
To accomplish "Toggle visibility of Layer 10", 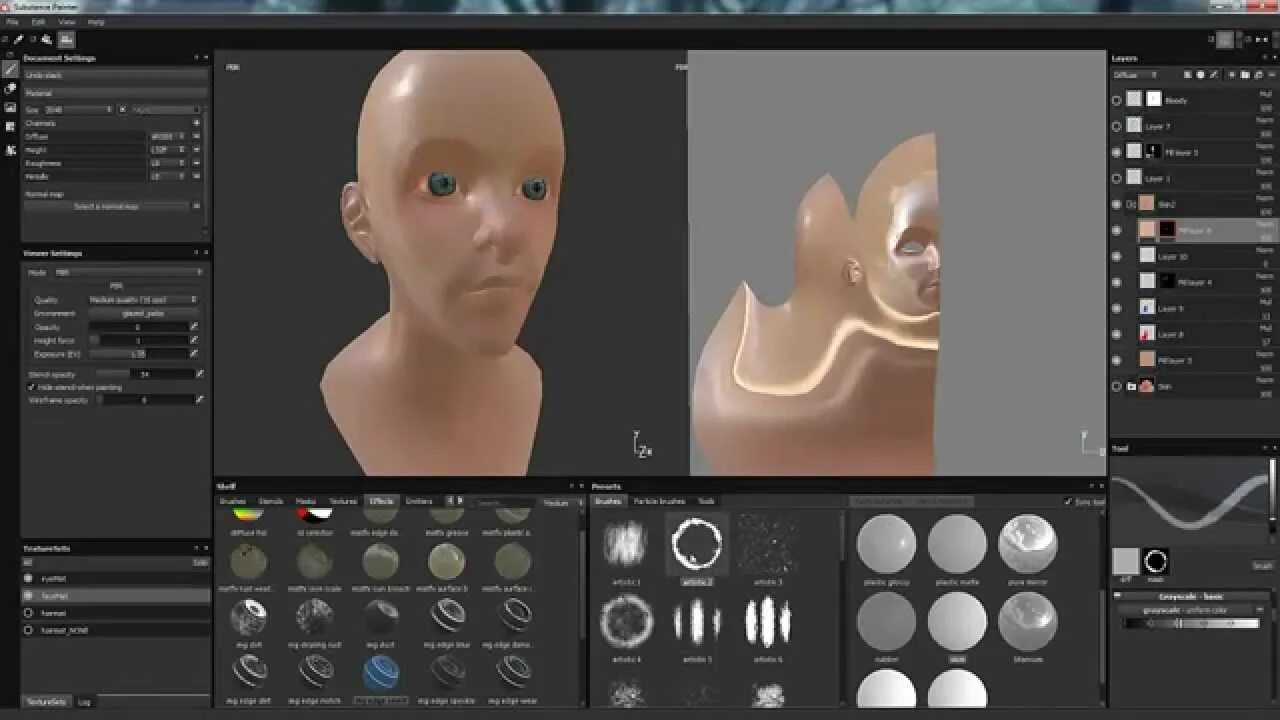I will (1117, 256).
